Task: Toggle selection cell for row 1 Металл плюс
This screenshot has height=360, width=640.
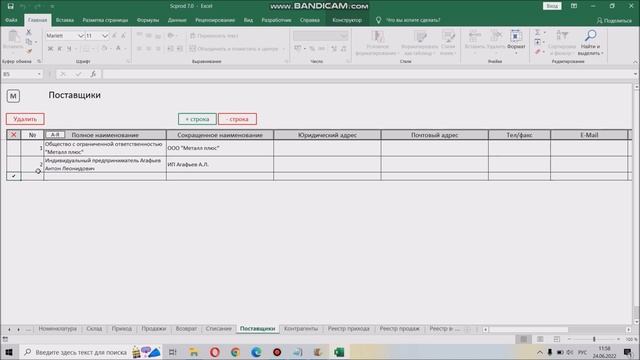Action: (13, 148)
